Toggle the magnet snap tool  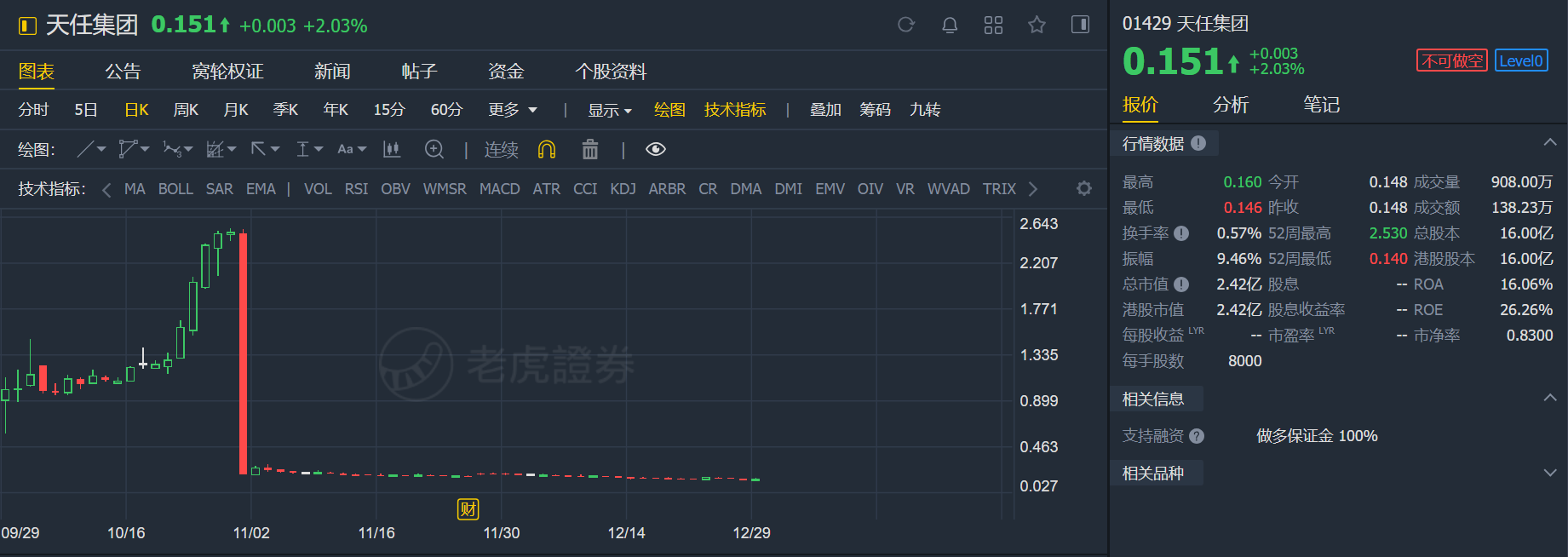(547, 150)
